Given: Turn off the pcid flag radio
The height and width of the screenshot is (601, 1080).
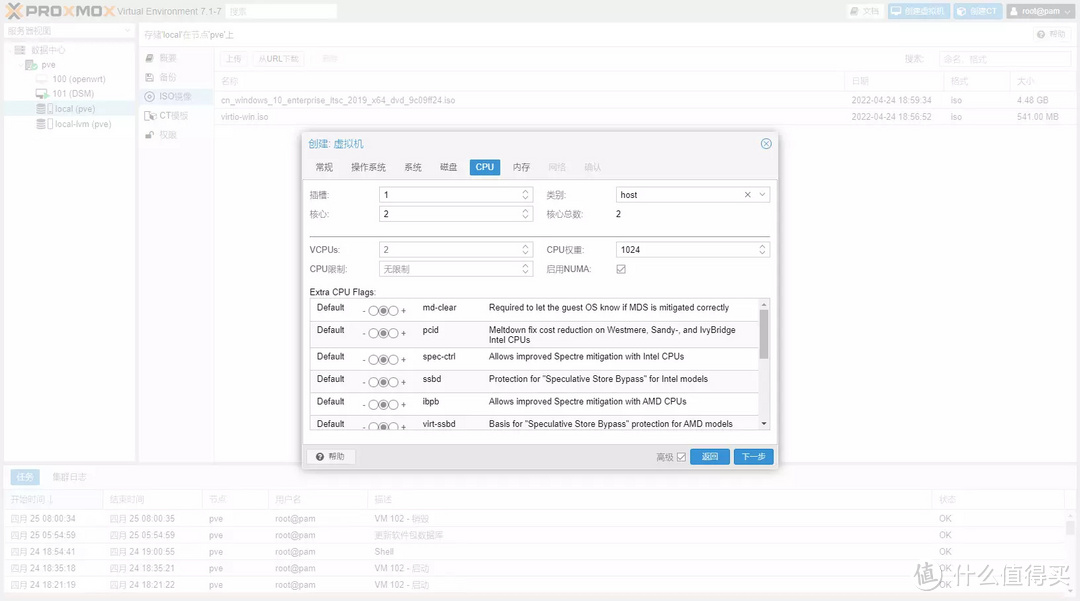Looking at the screenshot, I should pyautogui.click(x=373, y=333).
